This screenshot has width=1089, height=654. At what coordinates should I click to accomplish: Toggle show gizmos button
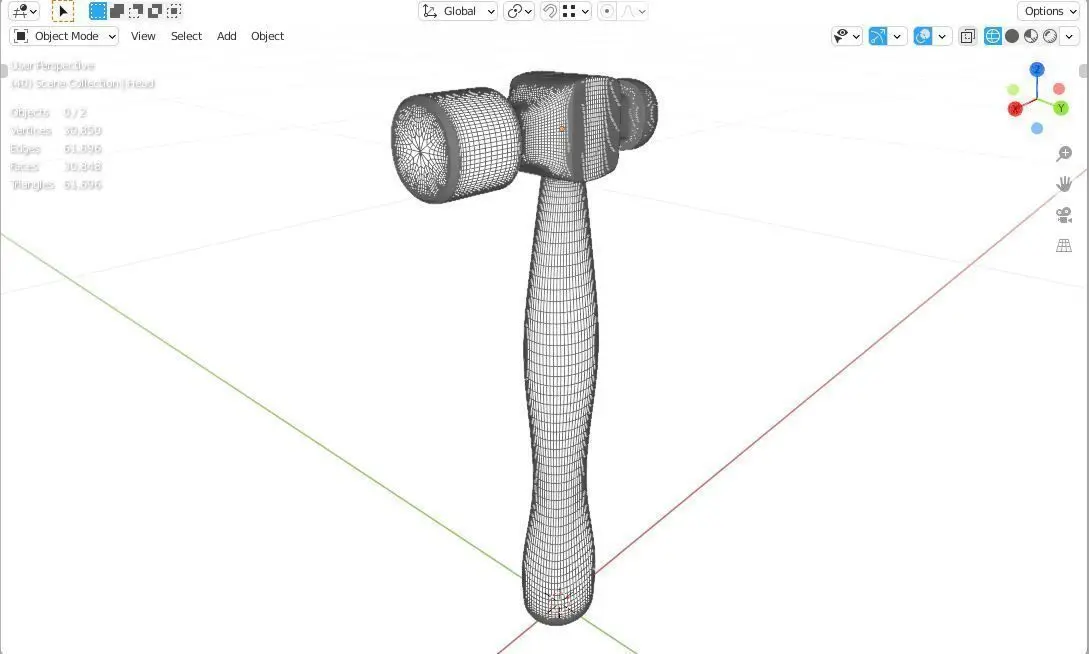pos(878,36)
